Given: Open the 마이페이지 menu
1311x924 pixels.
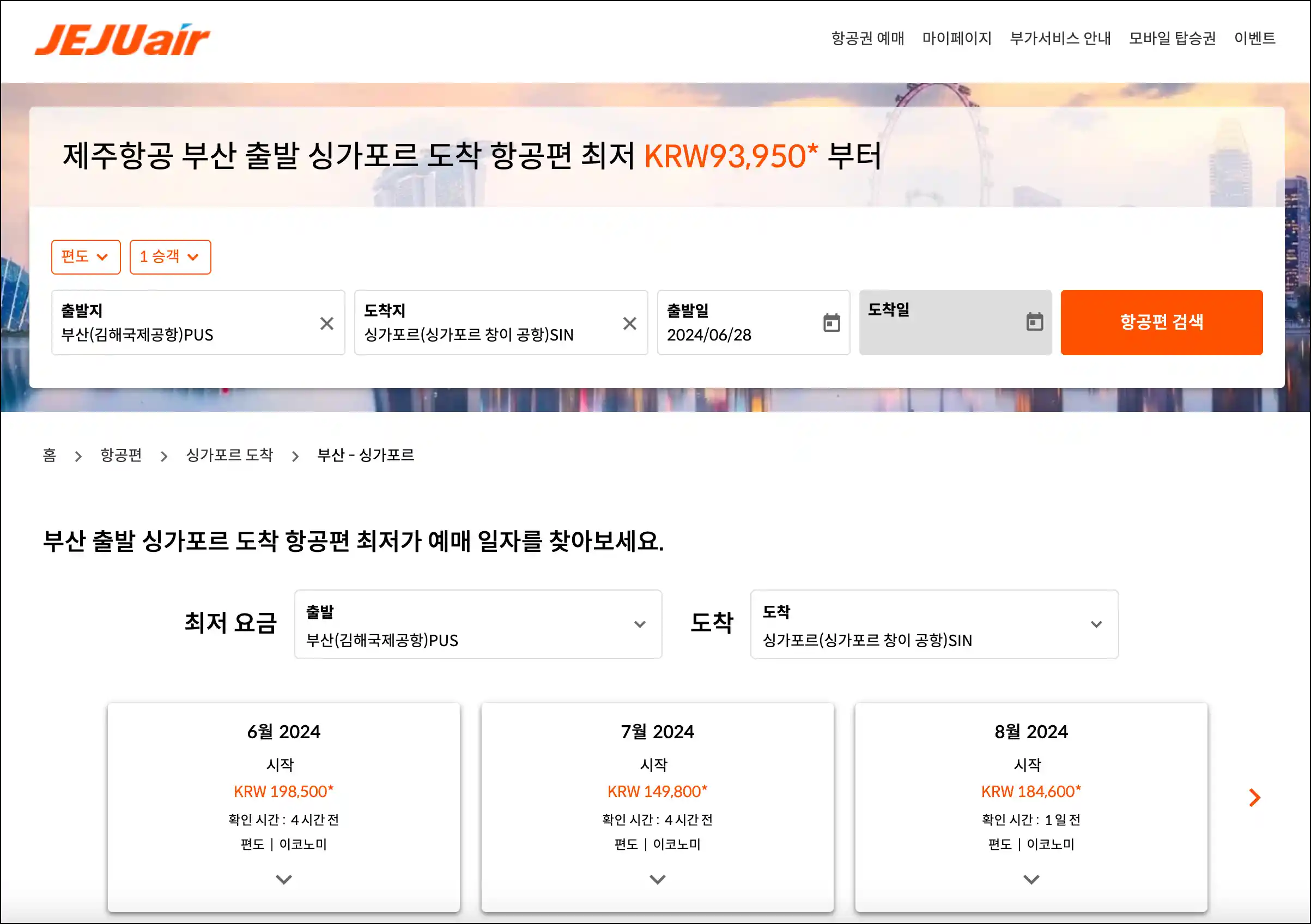Looking at the screenshot, I should pos(957,38).
